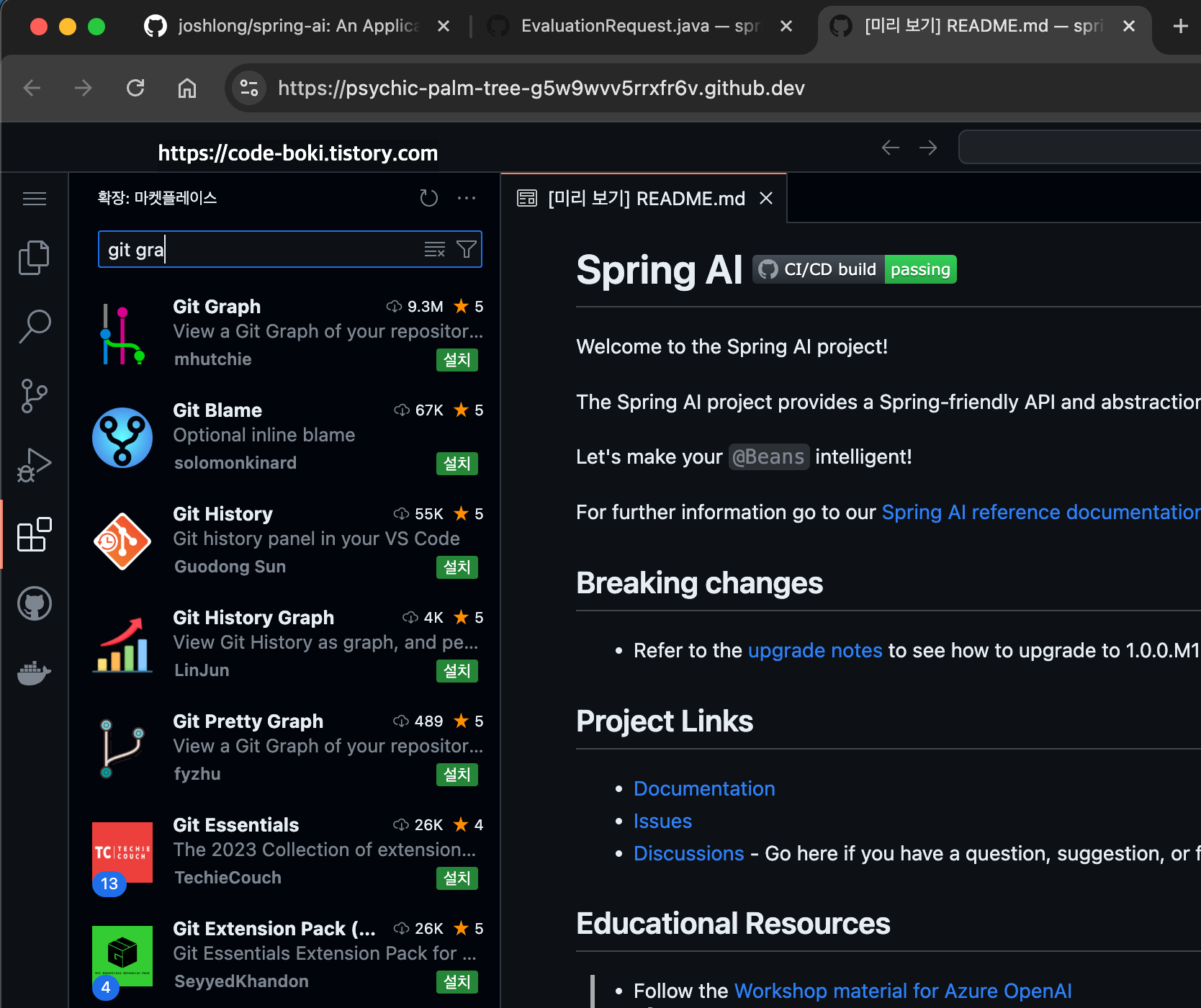Open the marketplace more actions menu
This screenshot has width=1201, height=1008.
[467, 198]
